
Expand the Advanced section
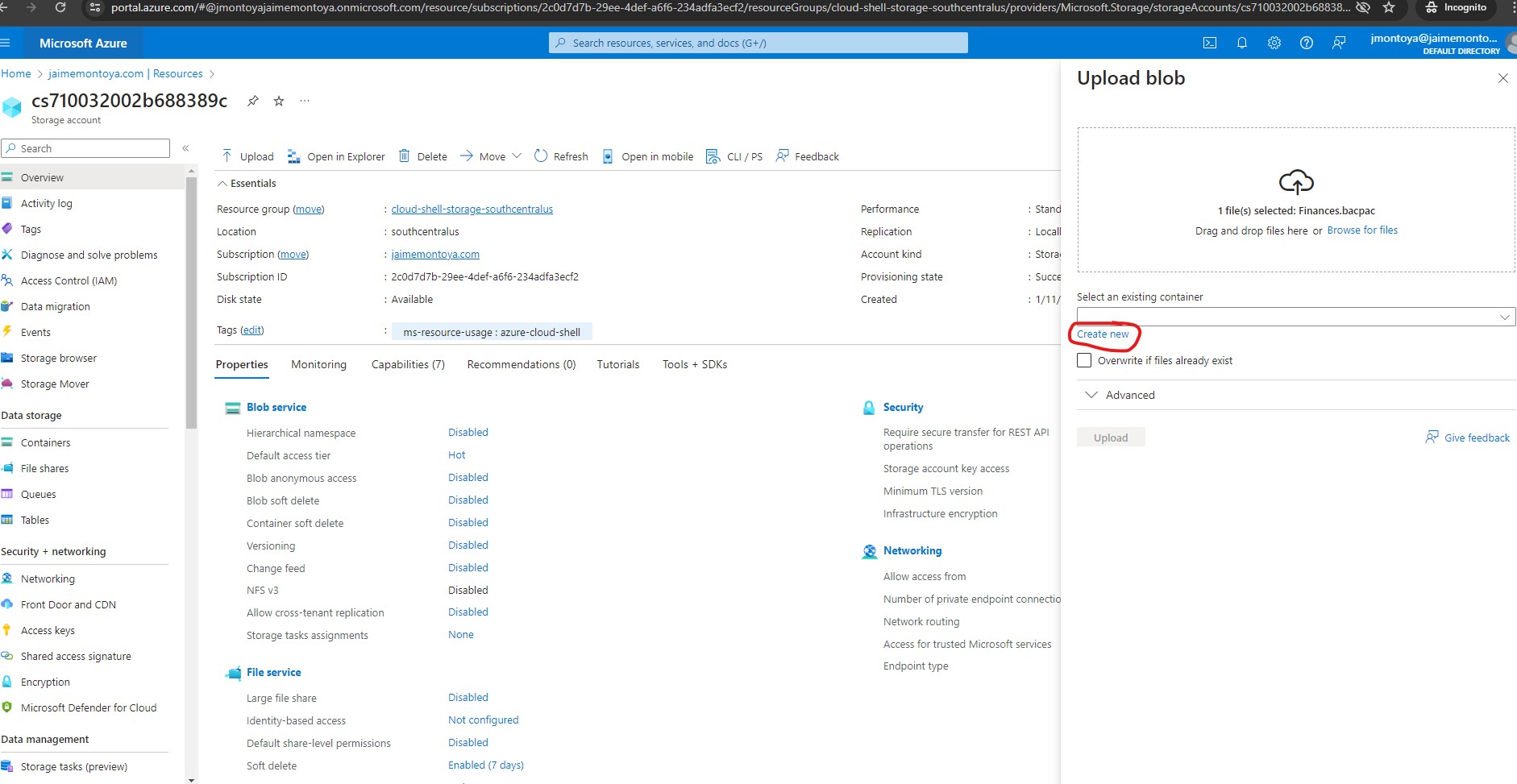click(x=1121, y=395)
